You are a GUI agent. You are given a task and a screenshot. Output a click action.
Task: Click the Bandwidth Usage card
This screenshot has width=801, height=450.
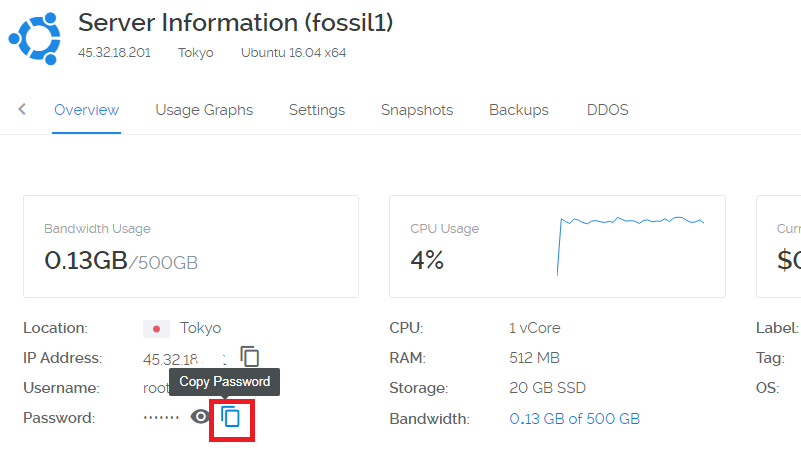[190, 246]
